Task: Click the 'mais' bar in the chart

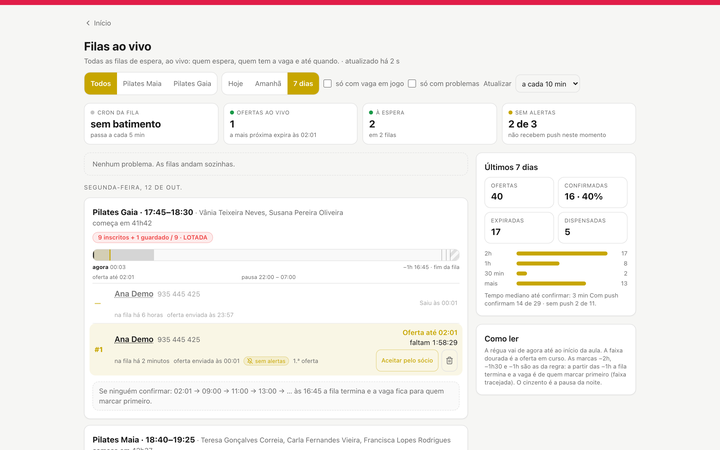Action: [551, 283]
